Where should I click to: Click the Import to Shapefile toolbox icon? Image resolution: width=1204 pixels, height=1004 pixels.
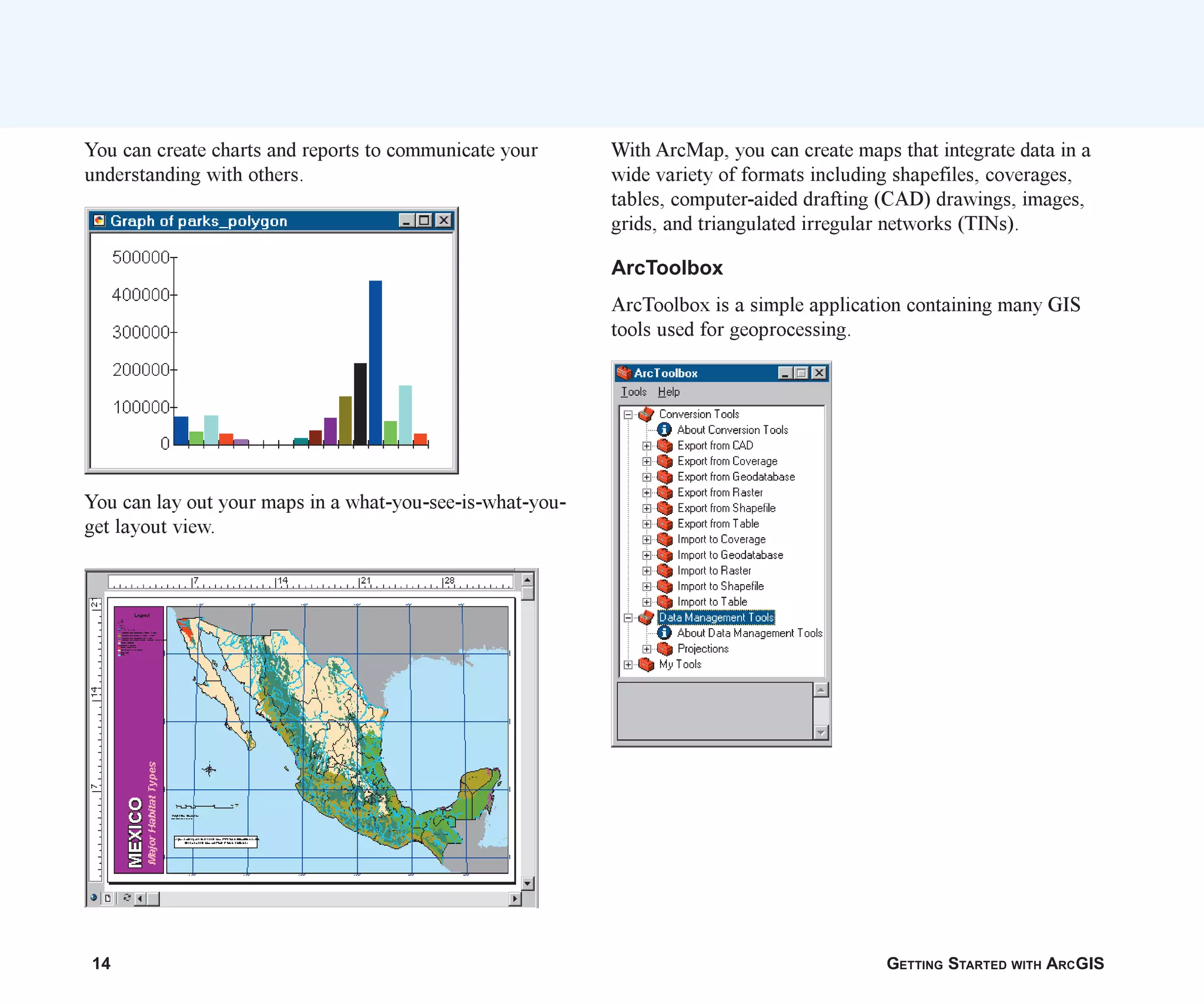pos(665,586)
